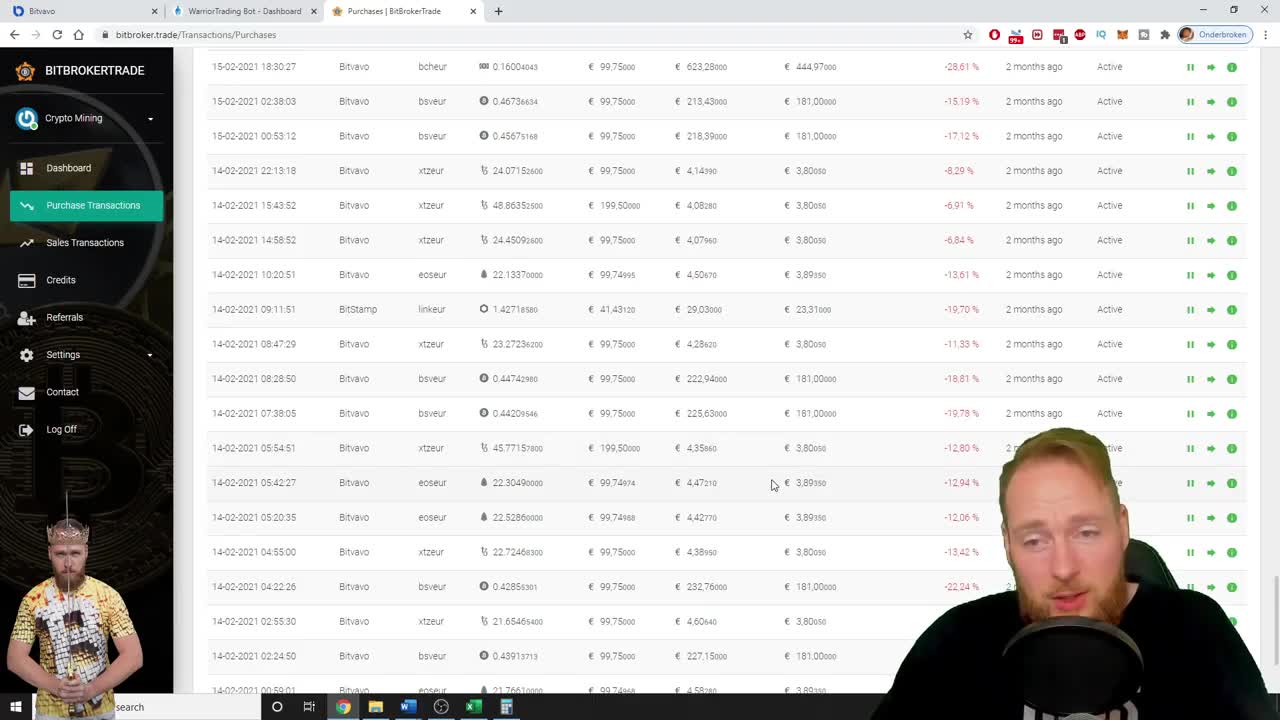
Task: Select the linkeur pair cell
Action: (432, 309)
